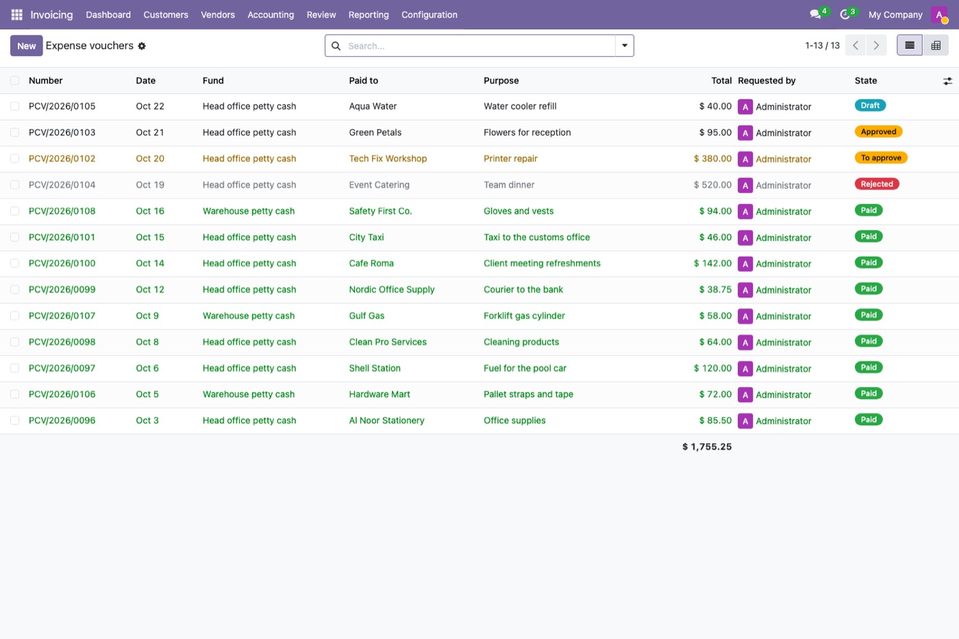This screenshot has height=639, width=959.
Task: Click the Expense vouchers gear icon
Action: (142, 46)
